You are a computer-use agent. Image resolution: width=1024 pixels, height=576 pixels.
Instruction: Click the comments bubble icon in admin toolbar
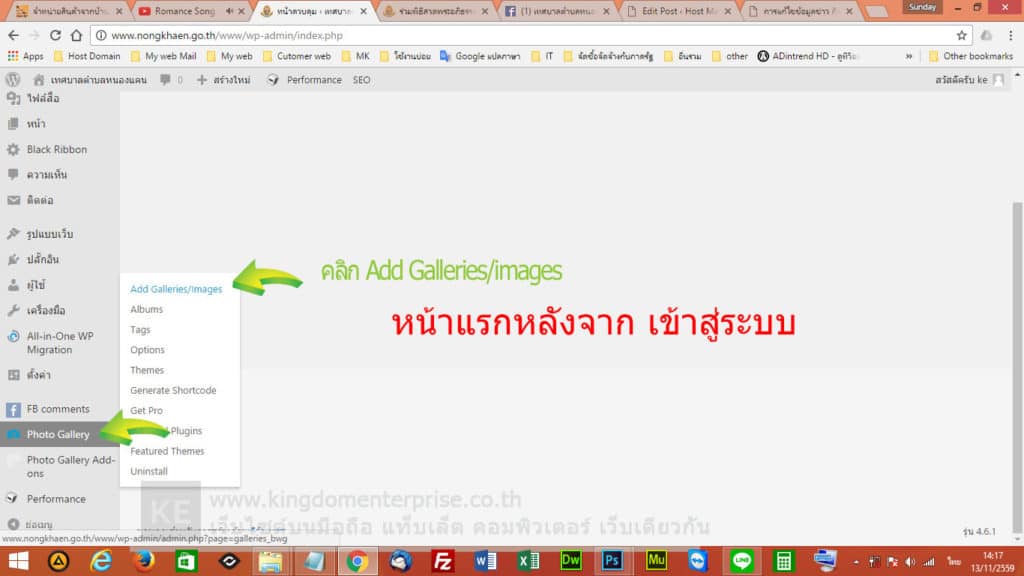coord(164,79)
